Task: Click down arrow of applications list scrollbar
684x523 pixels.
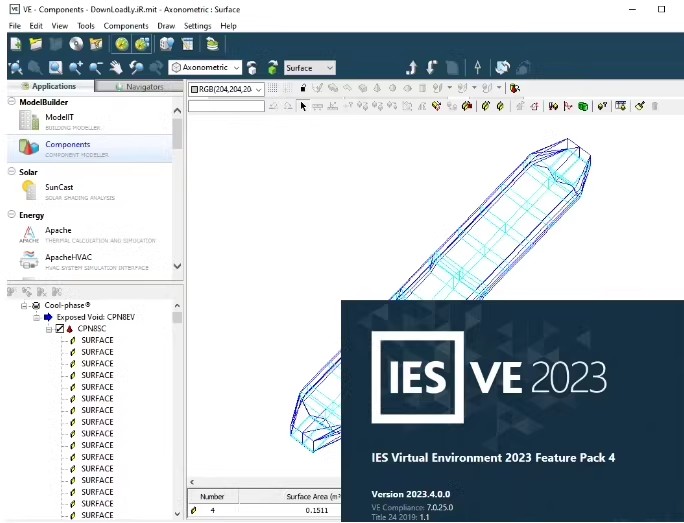Action: tap(177, 266)
